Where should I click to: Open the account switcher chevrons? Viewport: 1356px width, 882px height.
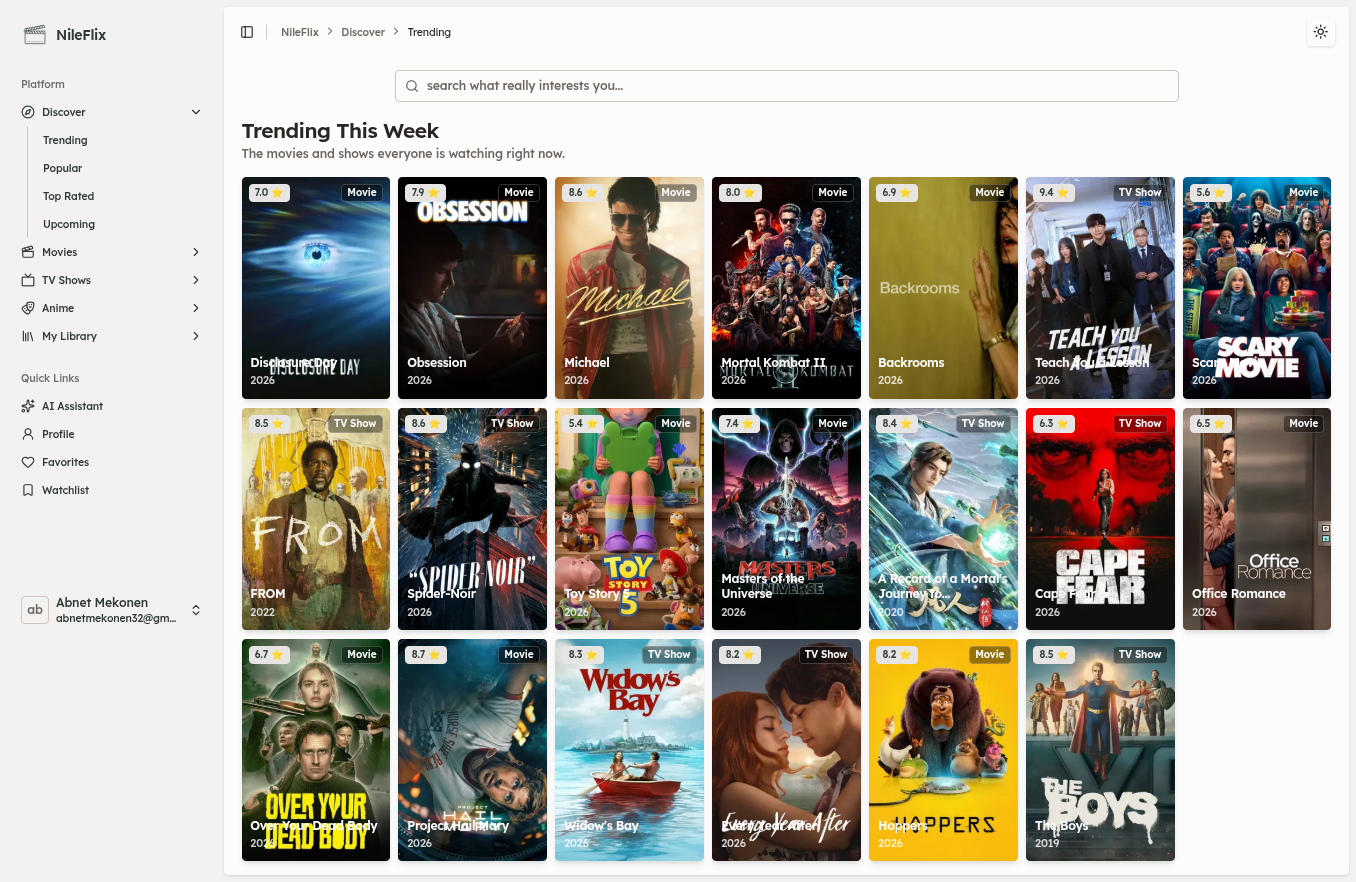coord(196,610)
